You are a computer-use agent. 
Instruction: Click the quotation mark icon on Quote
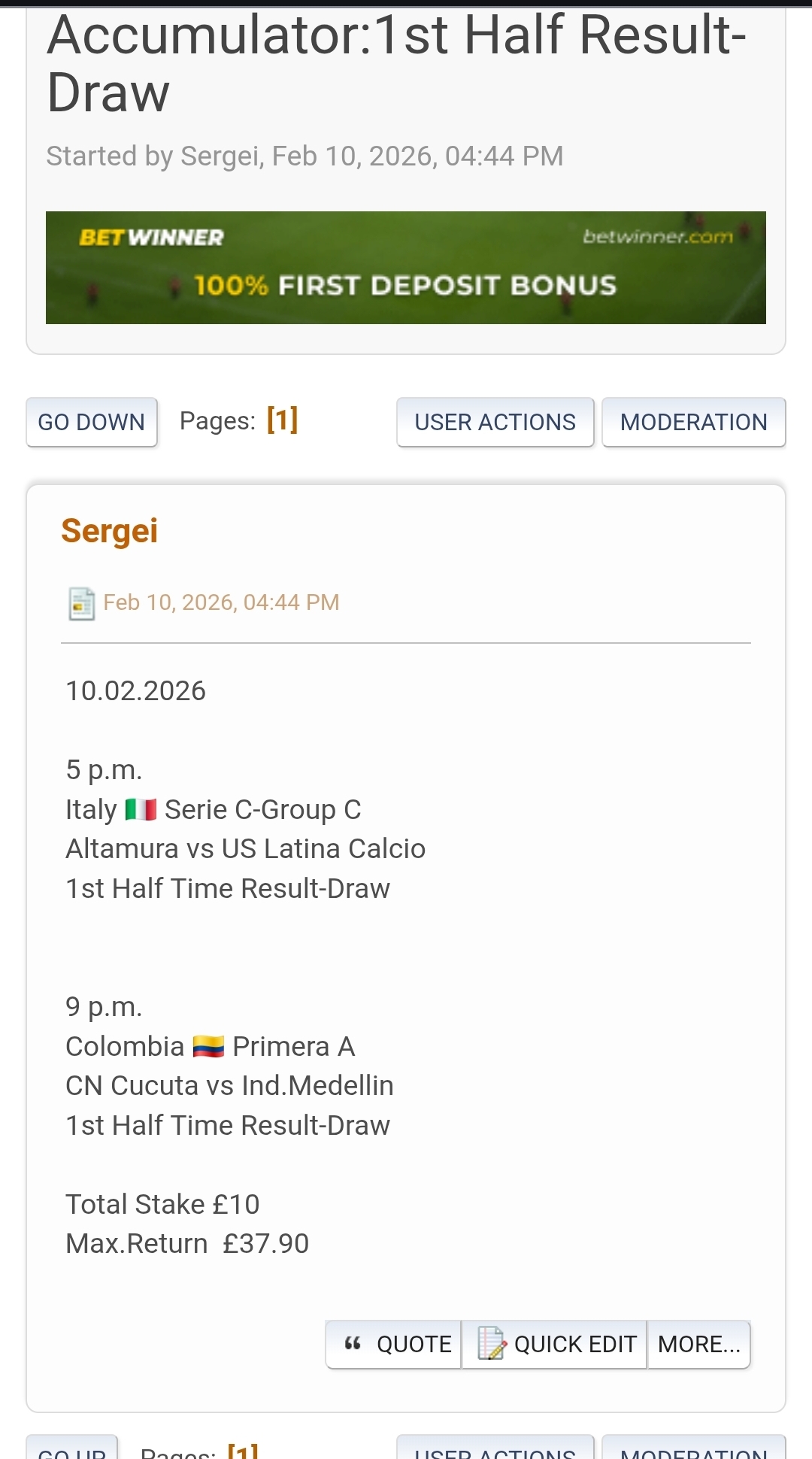click(x=353, y=1344)
